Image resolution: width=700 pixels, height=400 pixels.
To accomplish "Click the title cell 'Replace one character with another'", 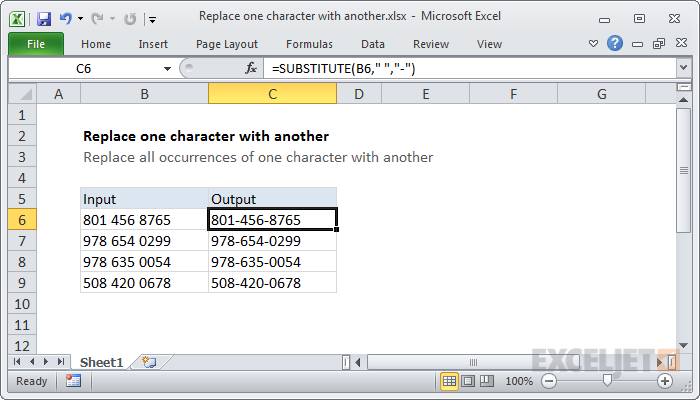I will 206,136.
